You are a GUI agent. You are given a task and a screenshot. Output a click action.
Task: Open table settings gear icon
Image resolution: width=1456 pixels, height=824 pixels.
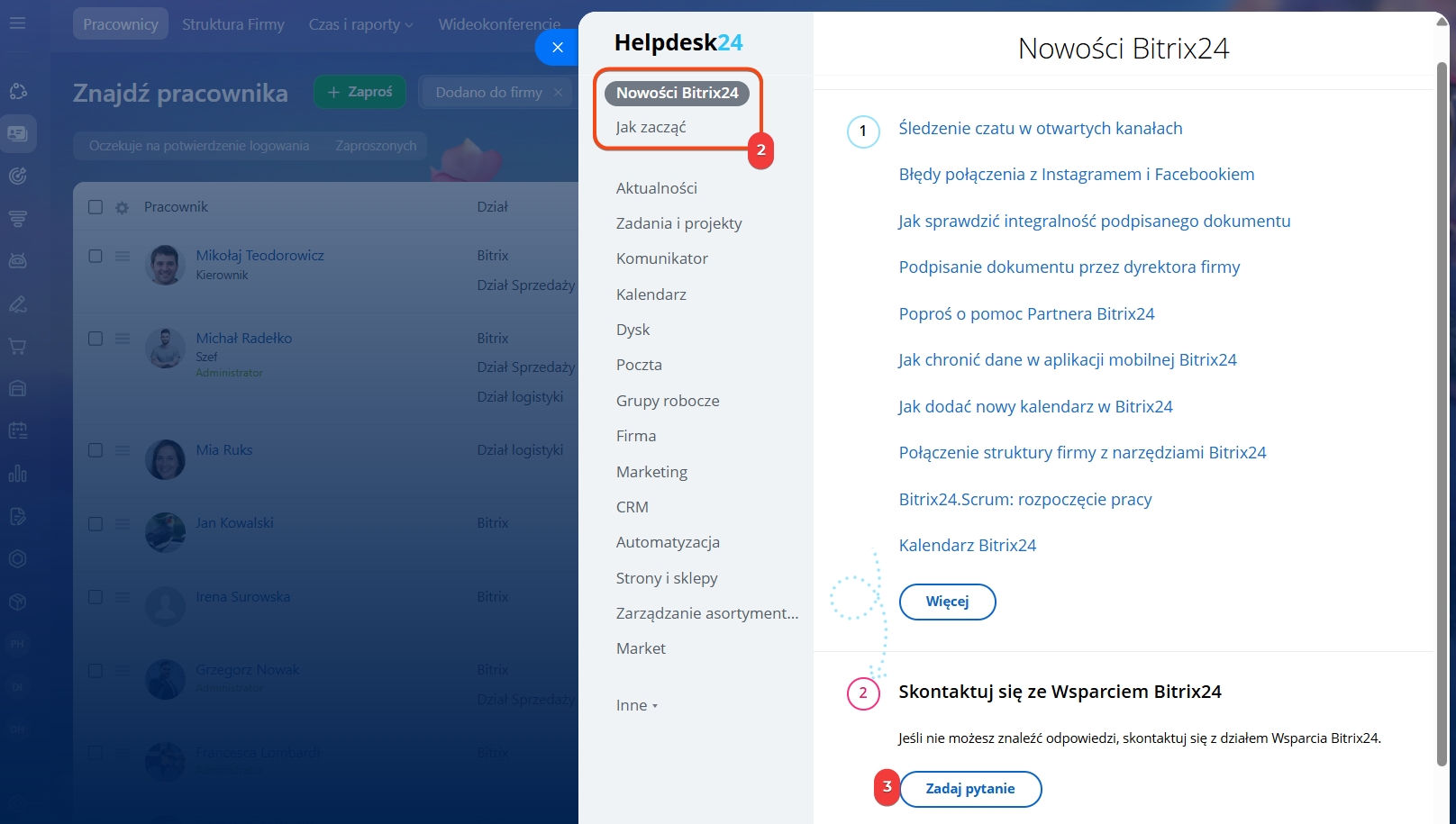(x=123, y=208)
